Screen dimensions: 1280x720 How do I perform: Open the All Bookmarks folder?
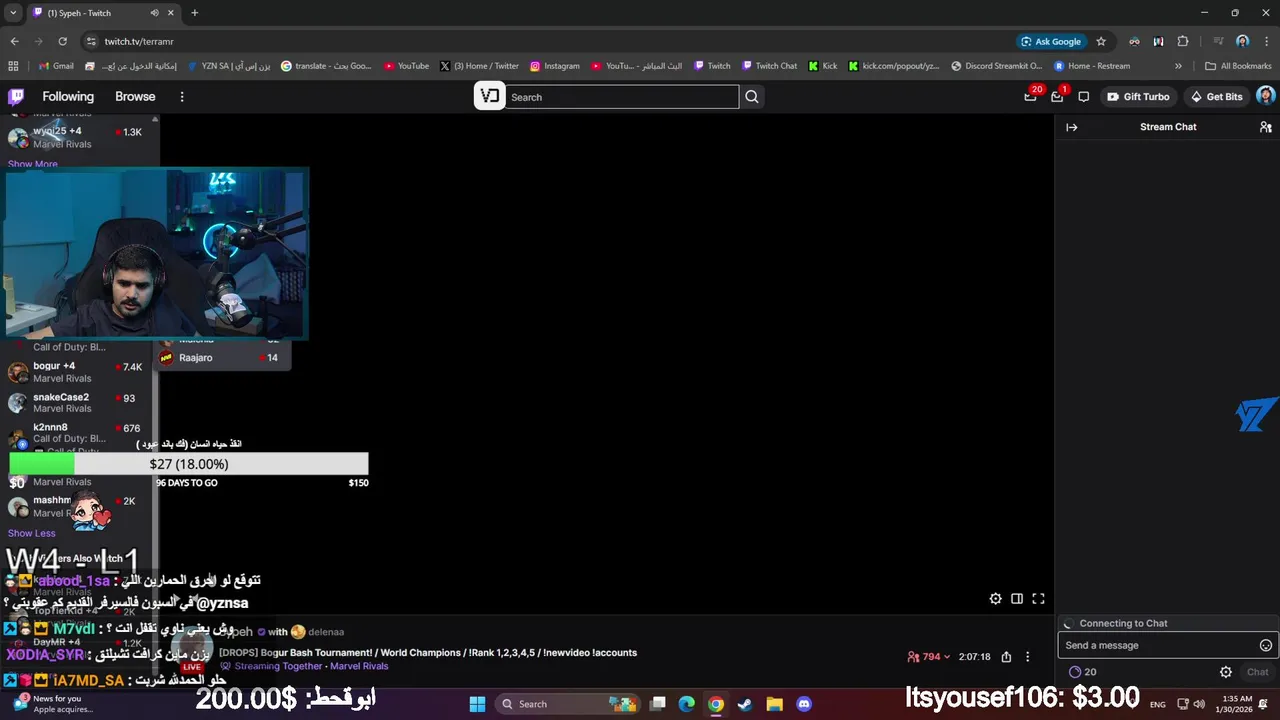(1238, 66)
